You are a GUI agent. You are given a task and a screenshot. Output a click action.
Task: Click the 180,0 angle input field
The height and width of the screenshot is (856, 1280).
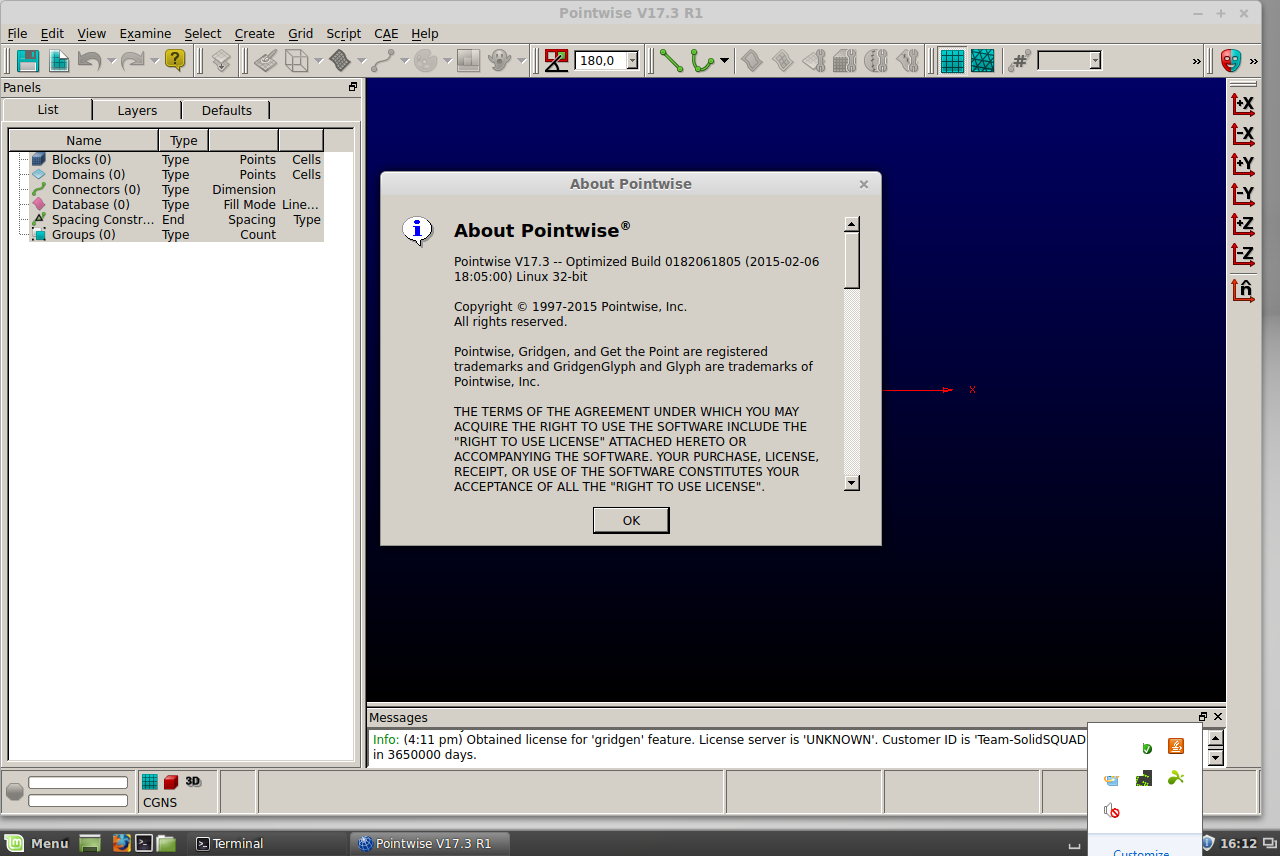[x=600, y=61]
